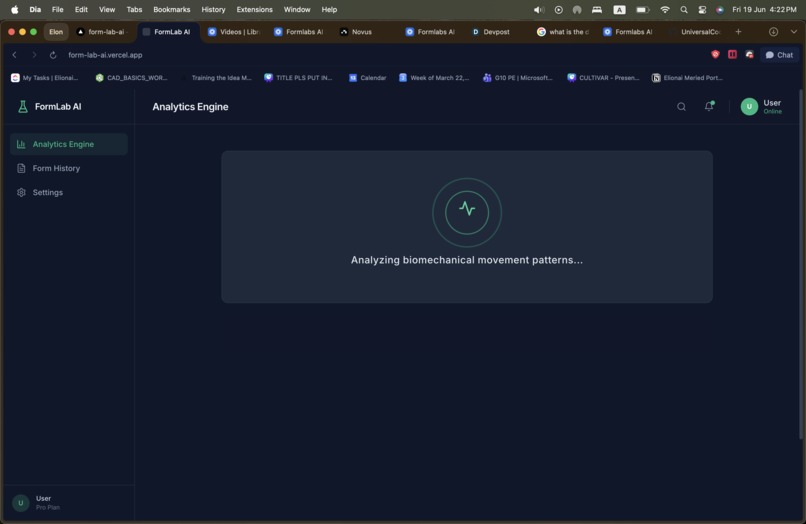Switch to the 'what is the' Google tab

pyautogui.click(x=564, y=32)
